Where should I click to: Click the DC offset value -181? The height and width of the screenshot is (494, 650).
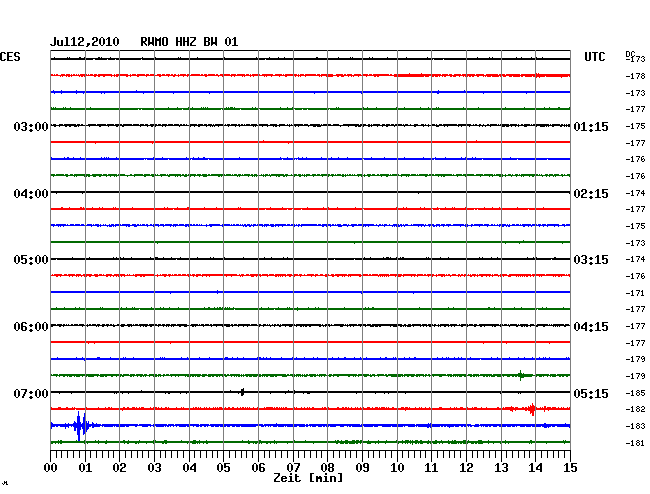point(635,443)
